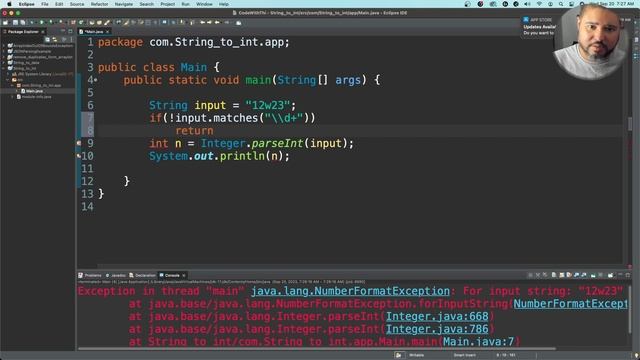Open the Apple menu

point(9,4)
